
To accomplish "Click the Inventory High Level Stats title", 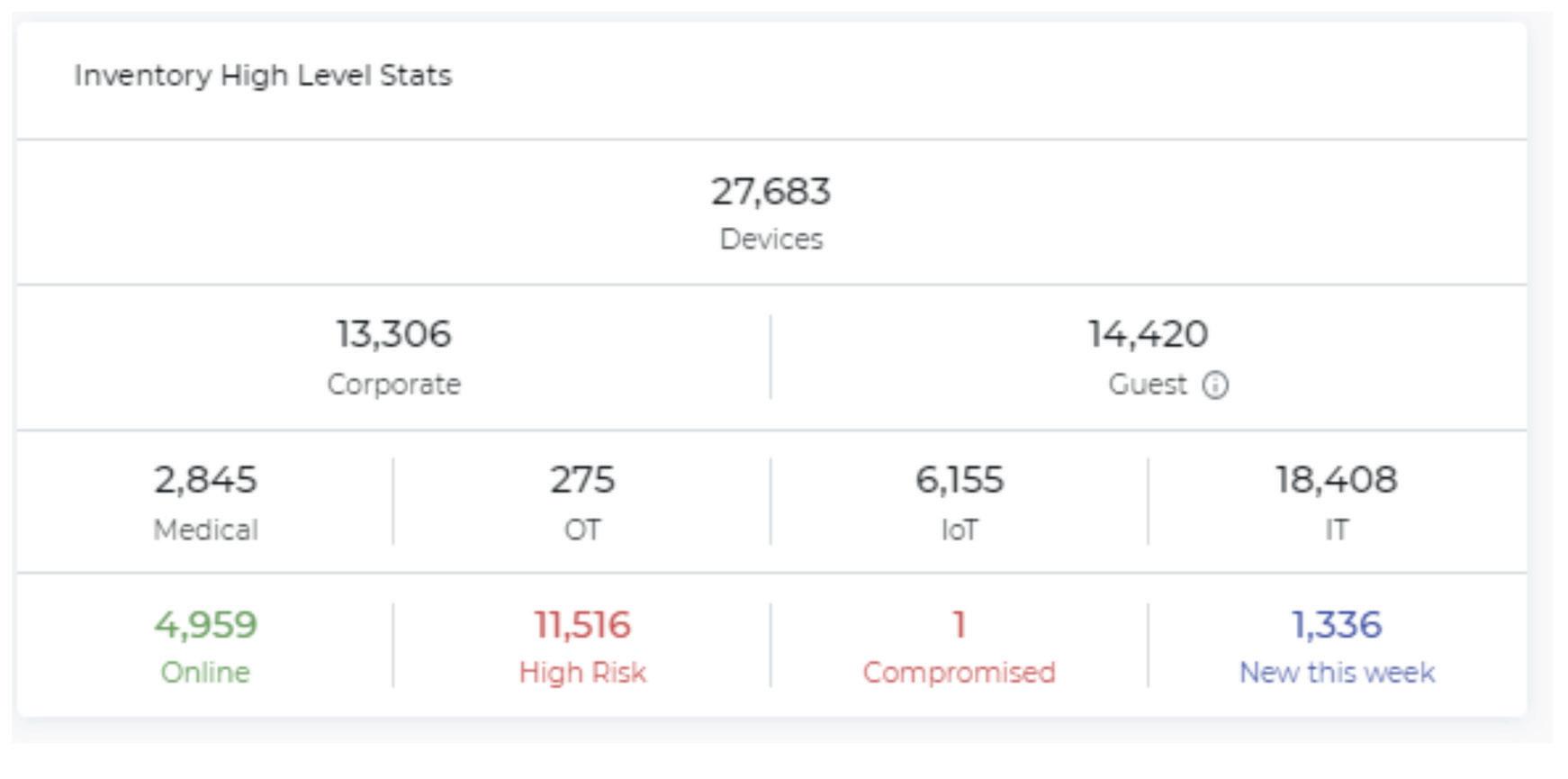I will 263,76.
